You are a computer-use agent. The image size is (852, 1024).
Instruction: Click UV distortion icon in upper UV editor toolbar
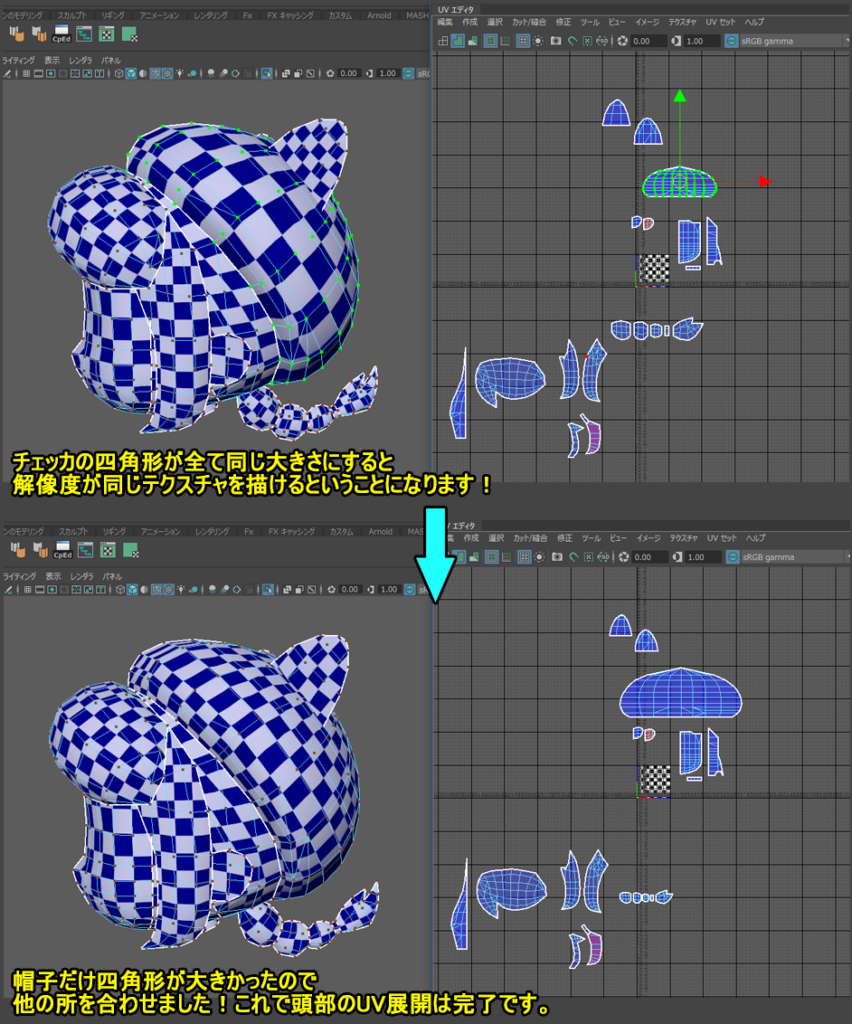pos(472,41)
